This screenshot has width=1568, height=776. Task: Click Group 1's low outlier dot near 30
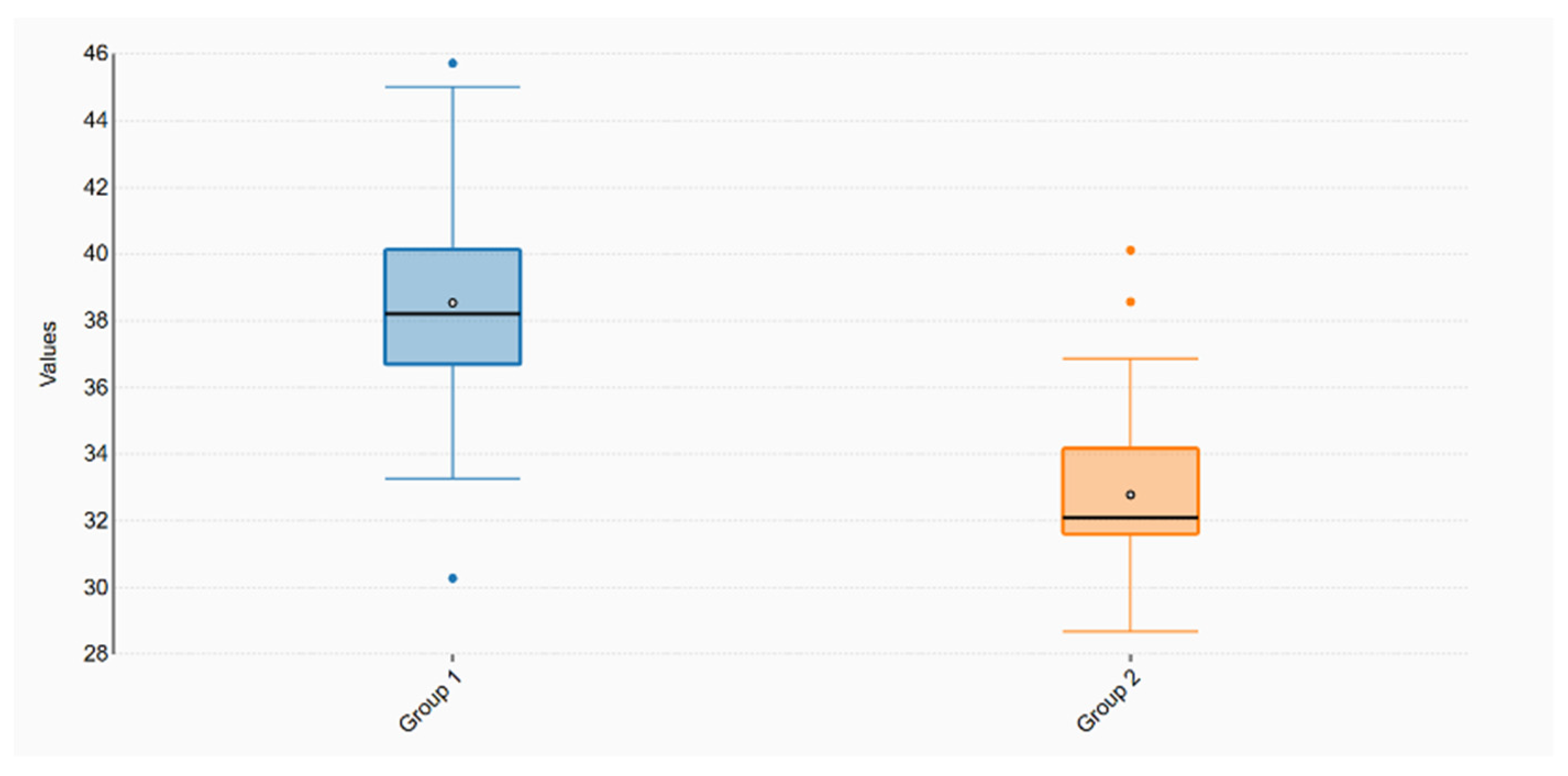(x=452, y=578)
